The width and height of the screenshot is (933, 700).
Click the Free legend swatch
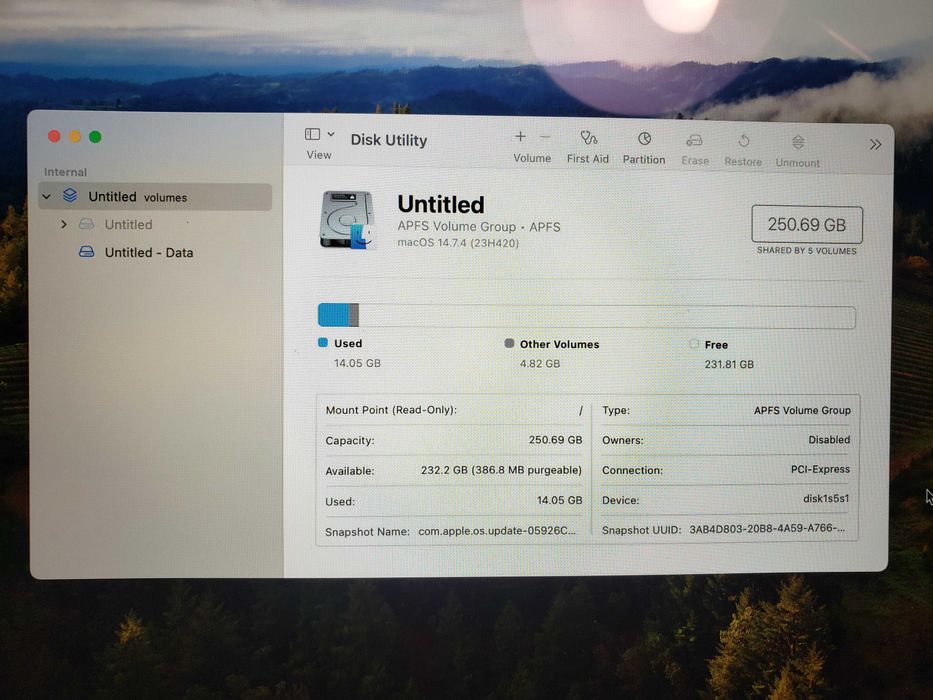point(694,343)
